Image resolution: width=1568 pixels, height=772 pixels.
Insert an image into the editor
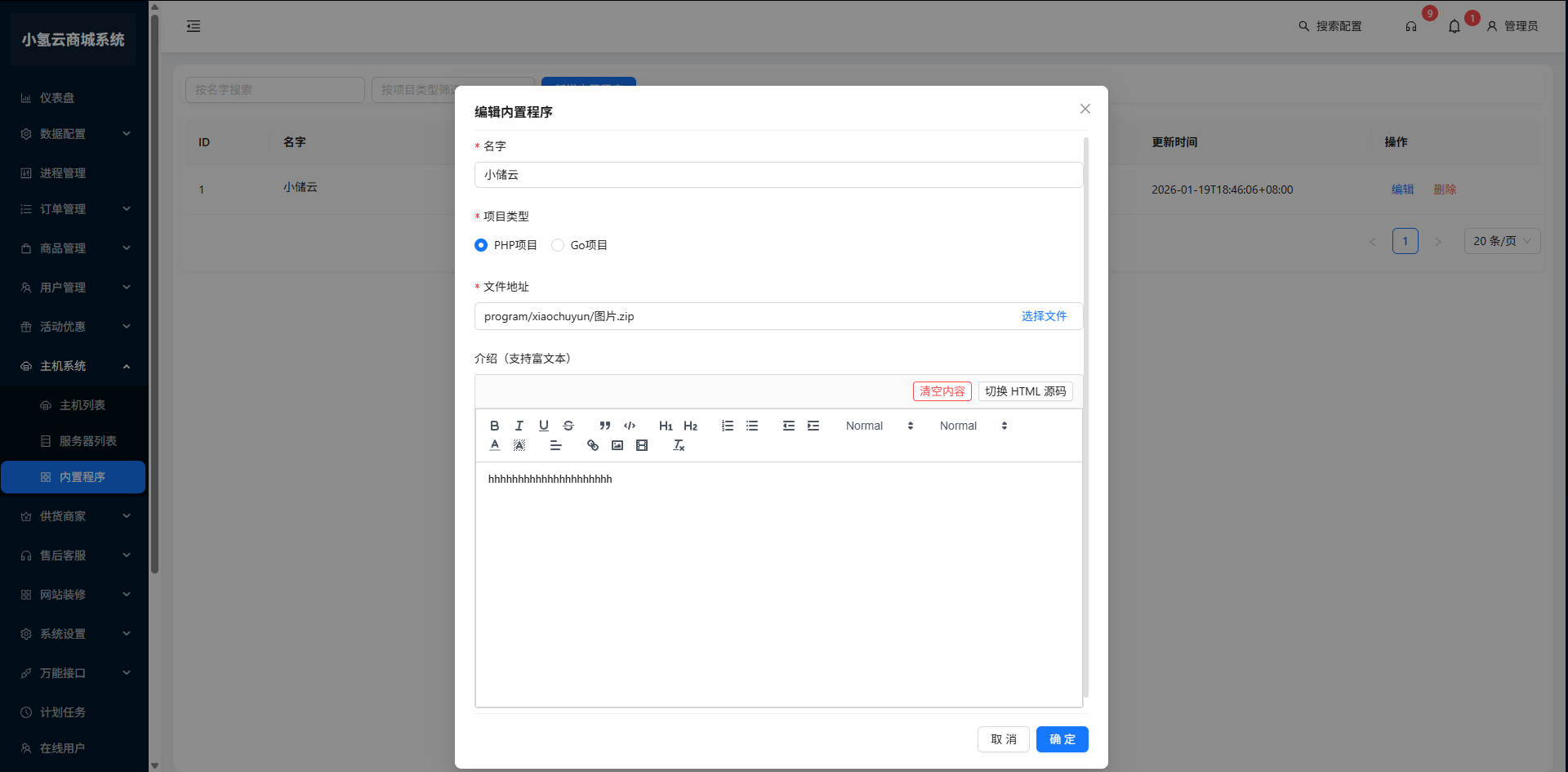tap(617, 445)
